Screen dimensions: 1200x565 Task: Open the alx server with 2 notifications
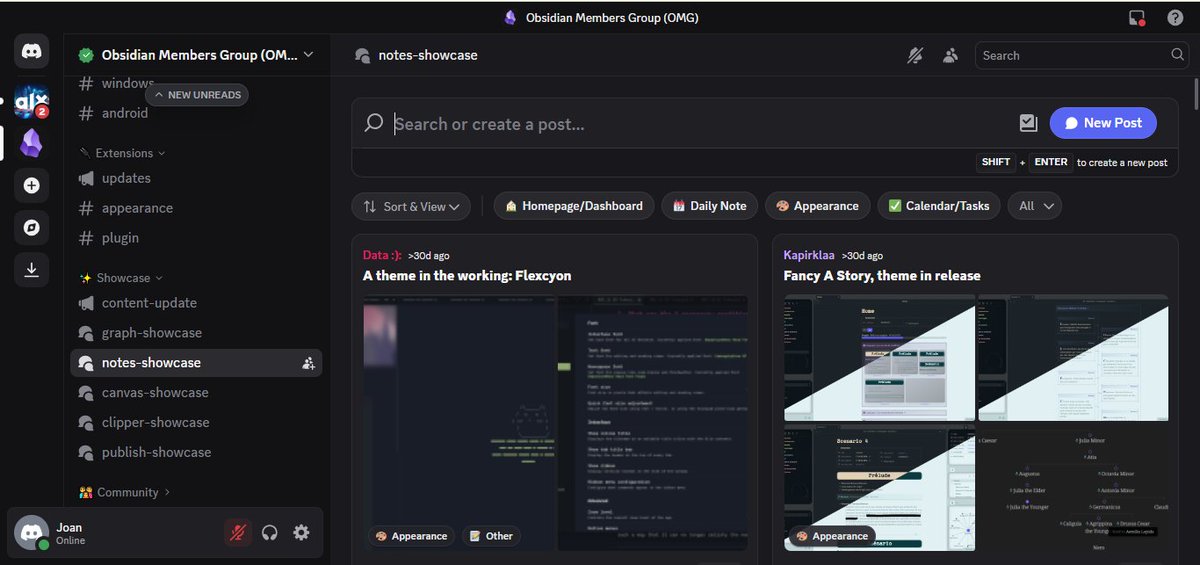pos(31,101)
